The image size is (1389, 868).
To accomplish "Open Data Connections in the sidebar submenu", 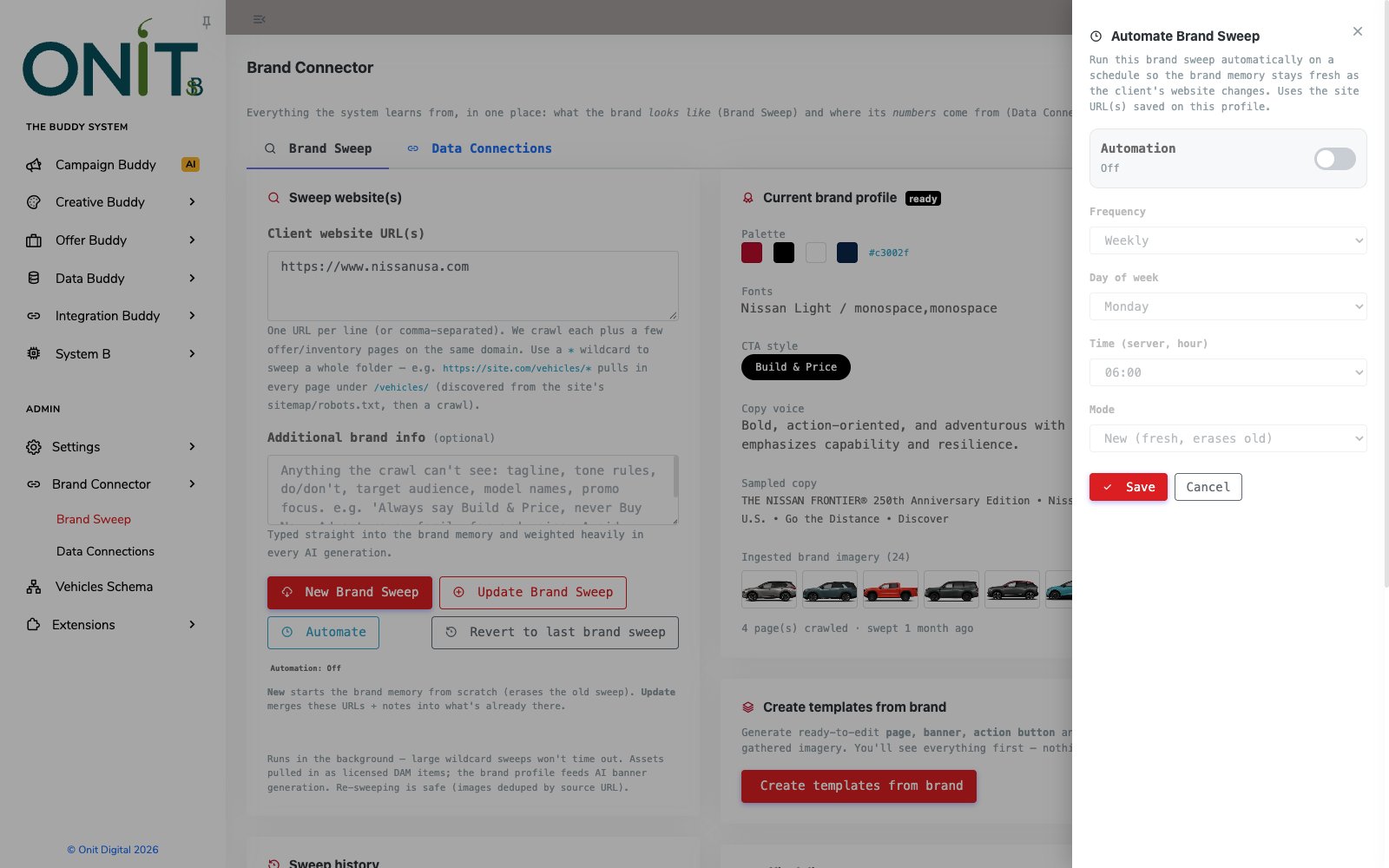I will coord(105,551).
